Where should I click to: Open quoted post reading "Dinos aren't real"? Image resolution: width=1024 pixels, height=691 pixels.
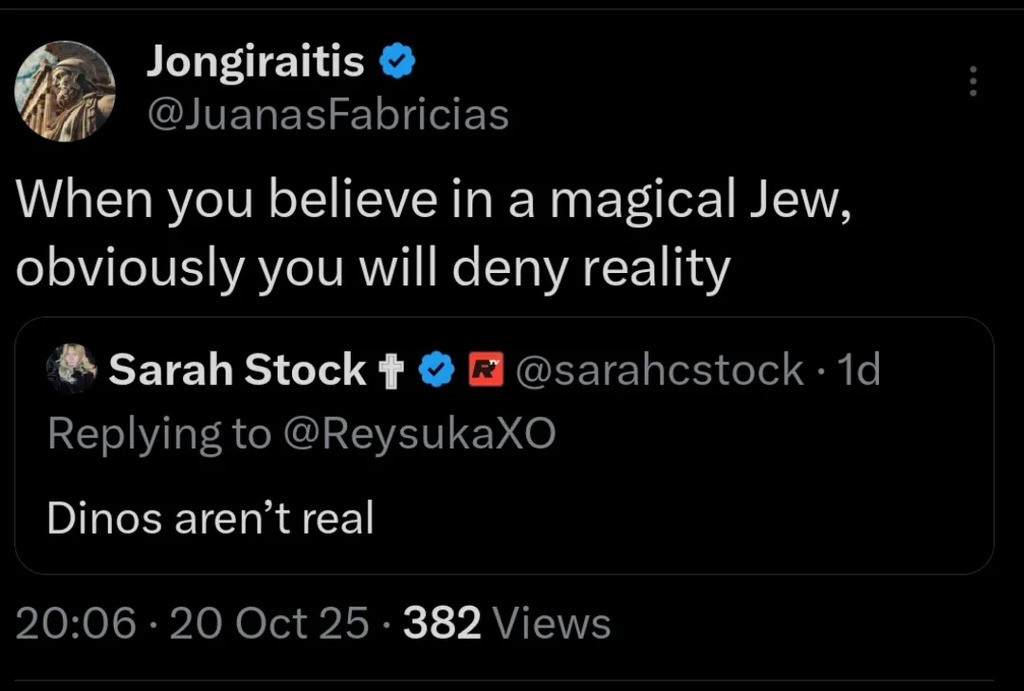(x=210, y=518)
